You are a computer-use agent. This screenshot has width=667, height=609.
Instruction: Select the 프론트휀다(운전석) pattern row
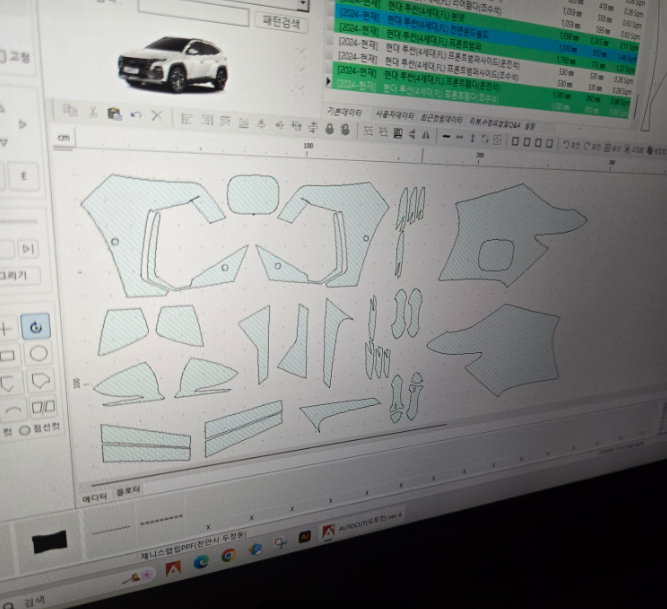[x=481, y=82]
